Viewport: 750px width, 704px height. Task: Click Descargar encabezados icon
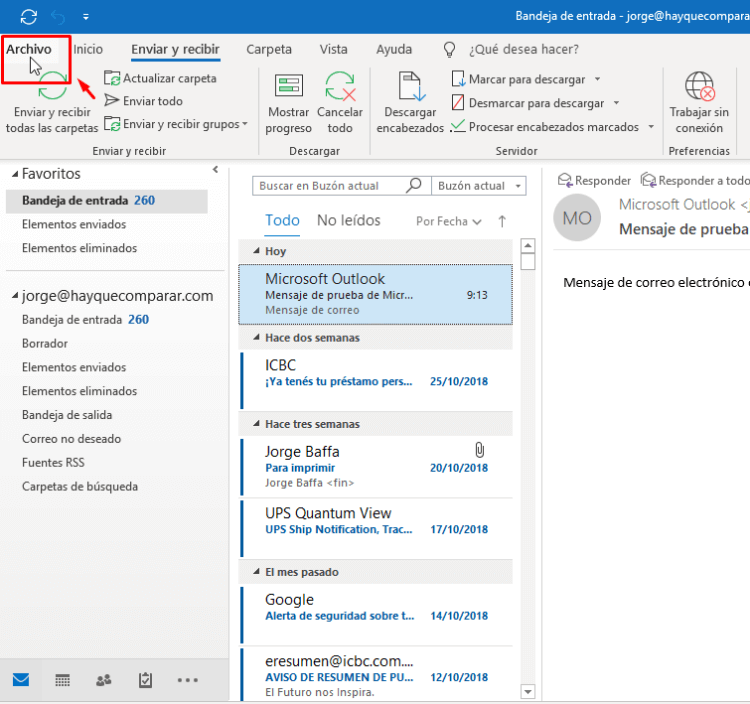[x=410, y=87]
